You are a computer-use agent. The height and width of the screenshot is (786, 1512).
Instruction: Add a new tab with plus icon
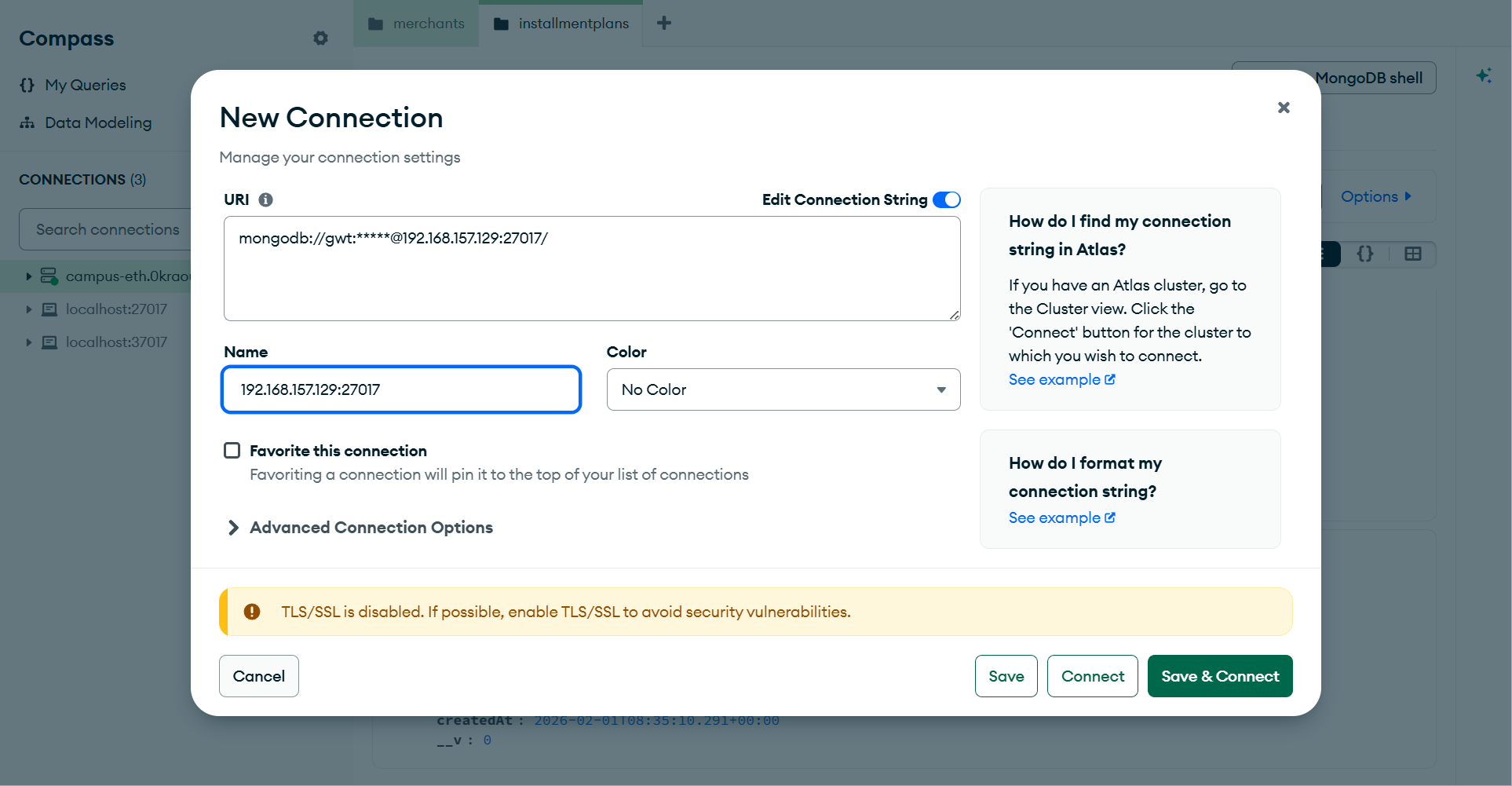(x=664, y=23)
